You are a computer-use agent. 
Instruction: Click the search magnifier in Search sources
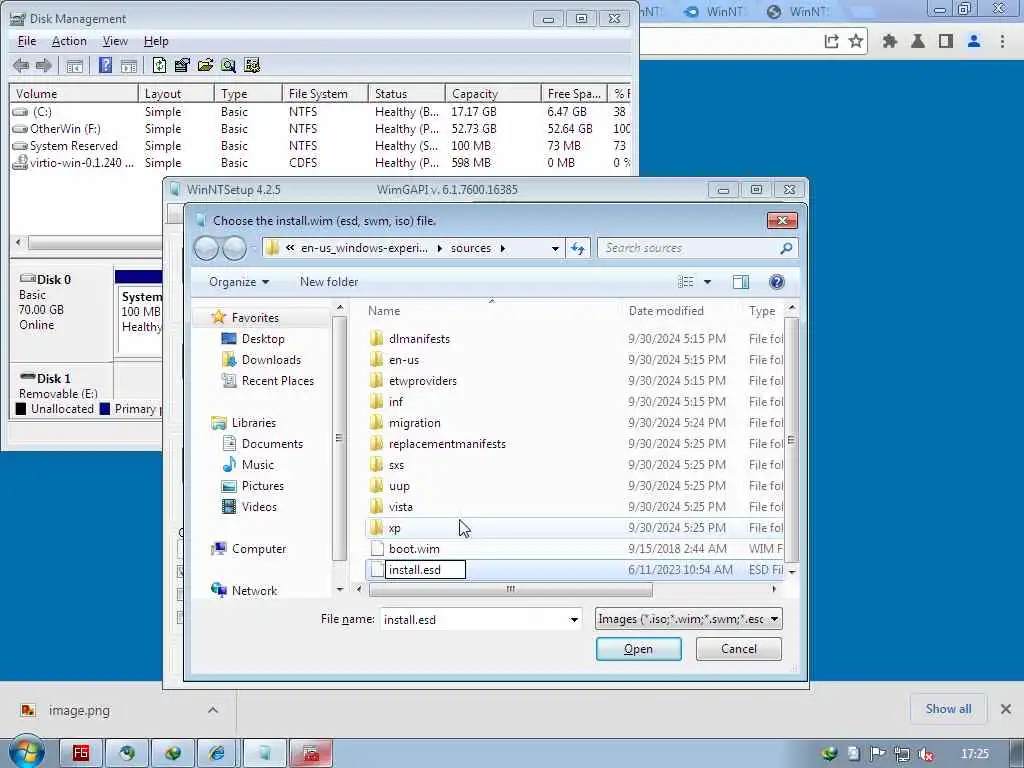(x=786, y=248)
